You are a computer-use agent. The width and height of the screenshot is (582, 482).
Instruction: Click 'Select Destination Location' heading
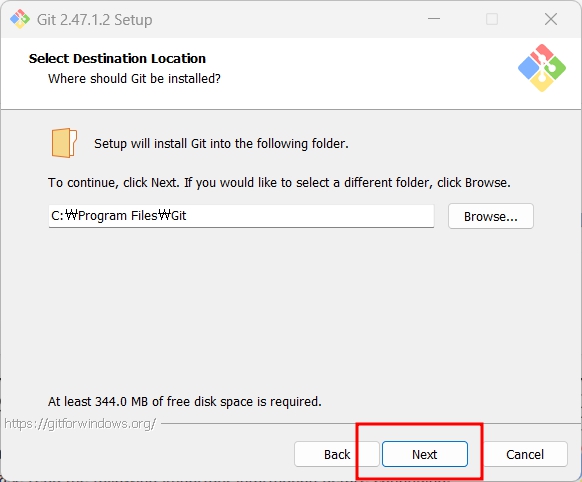[x=117, y=59]
